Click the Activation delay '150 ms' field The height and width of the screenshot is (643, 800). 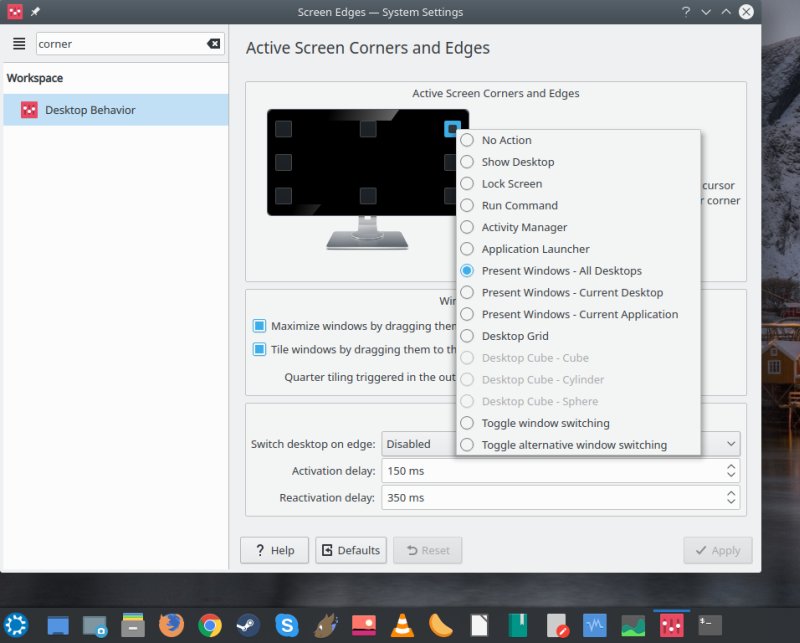tap(561, 471)
